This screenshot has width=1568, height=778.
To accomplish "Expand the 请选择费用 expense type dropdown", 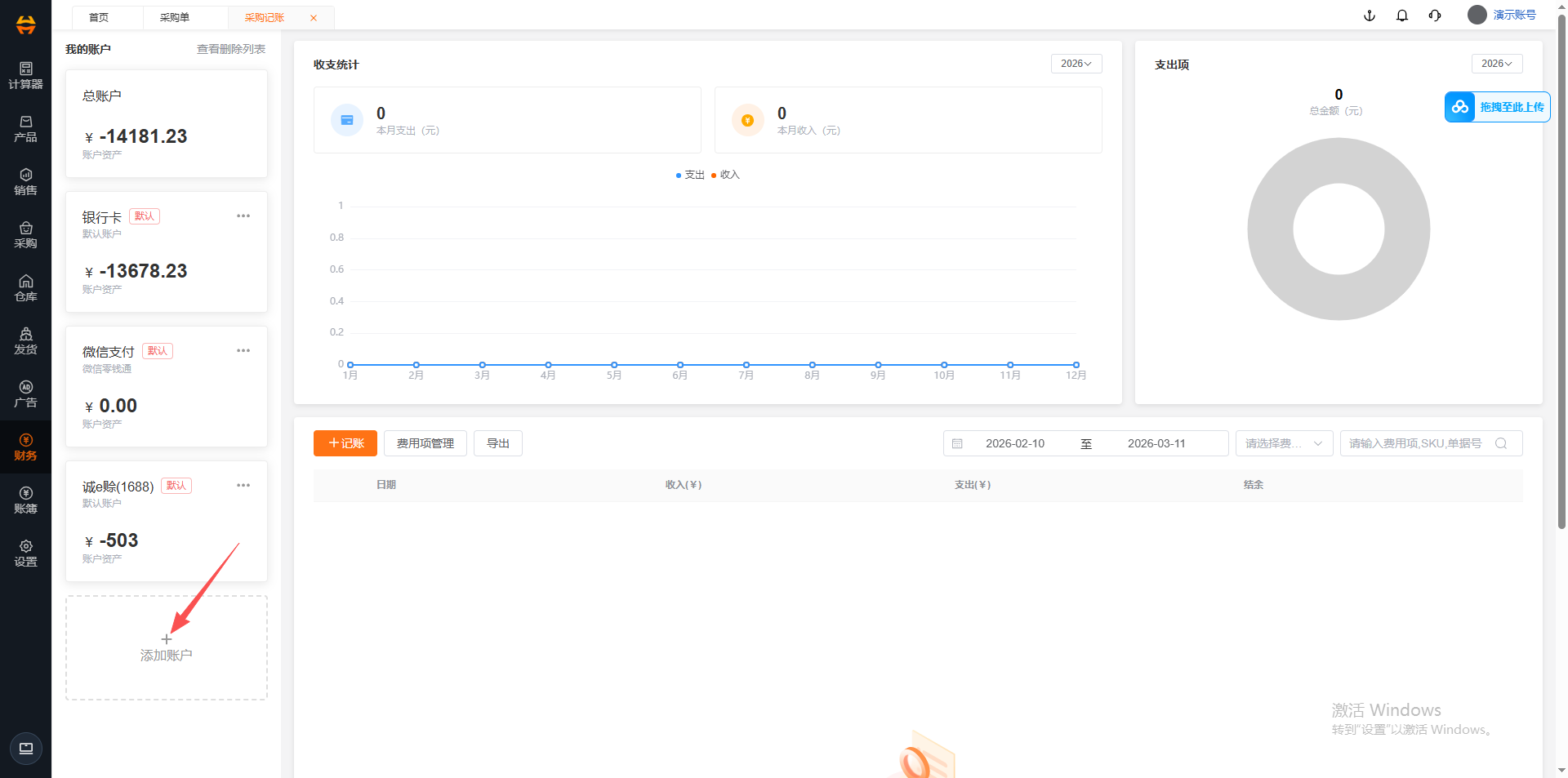I will tap(1283, 443).
